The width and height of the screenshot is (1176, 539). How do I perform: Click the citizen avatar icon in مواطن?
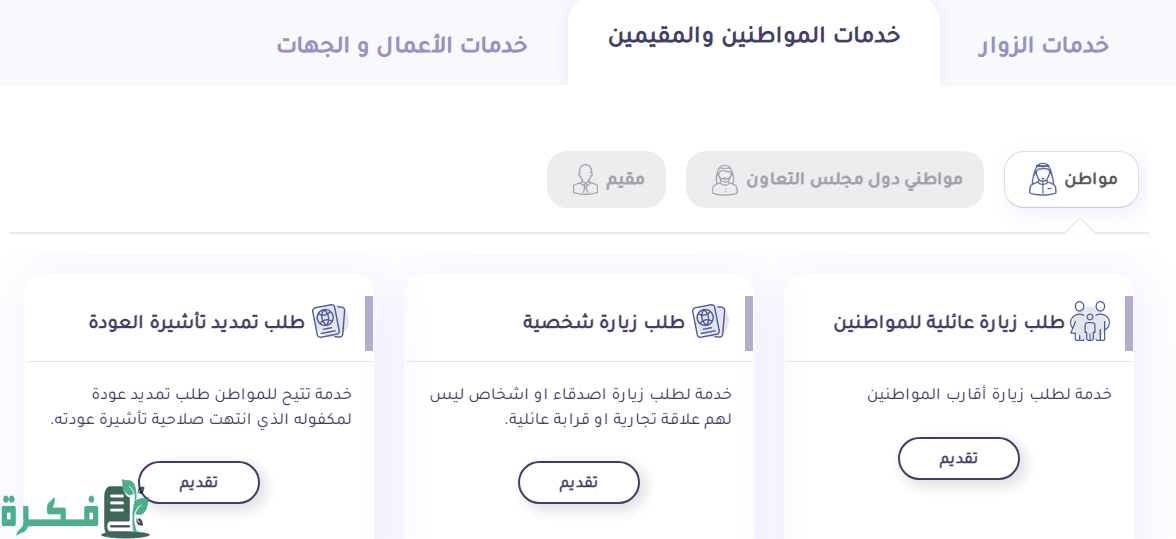pyautogui.click(x=1042, y=180)
